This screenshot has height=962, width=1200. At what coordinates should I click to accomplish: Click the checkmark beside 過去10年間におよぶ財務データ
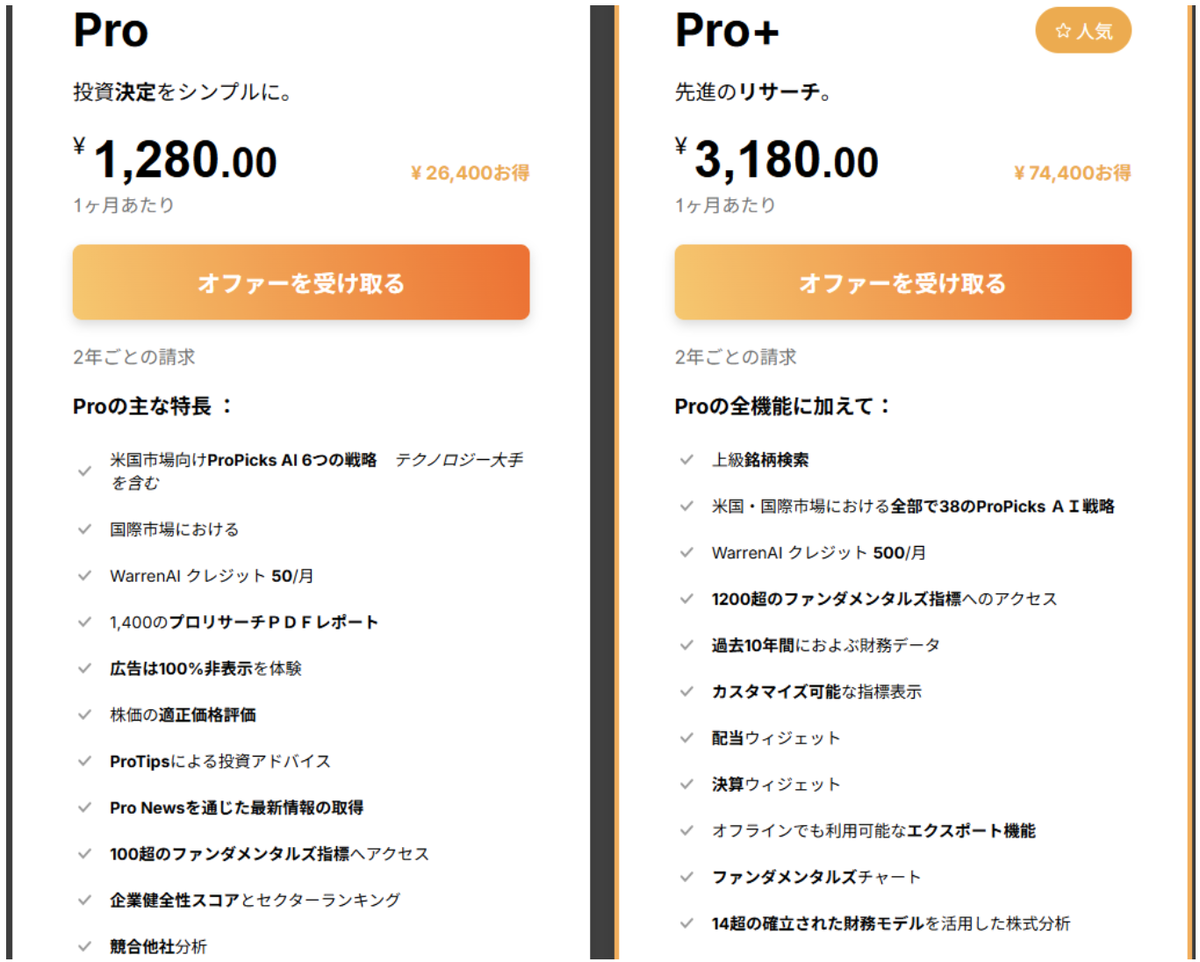(686, 645)
